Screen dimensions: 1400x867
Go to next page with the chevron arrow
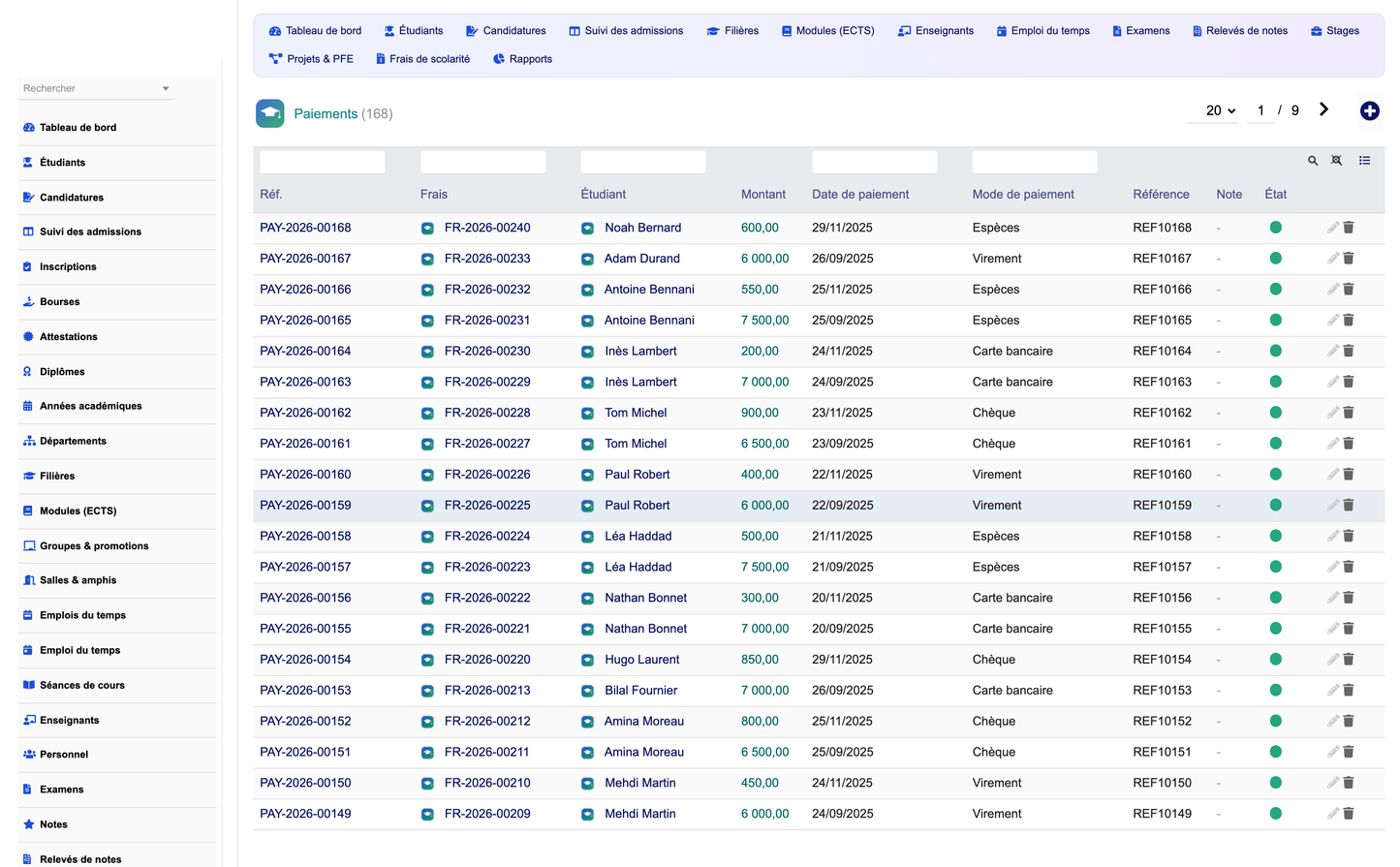tap(1323, 109)
